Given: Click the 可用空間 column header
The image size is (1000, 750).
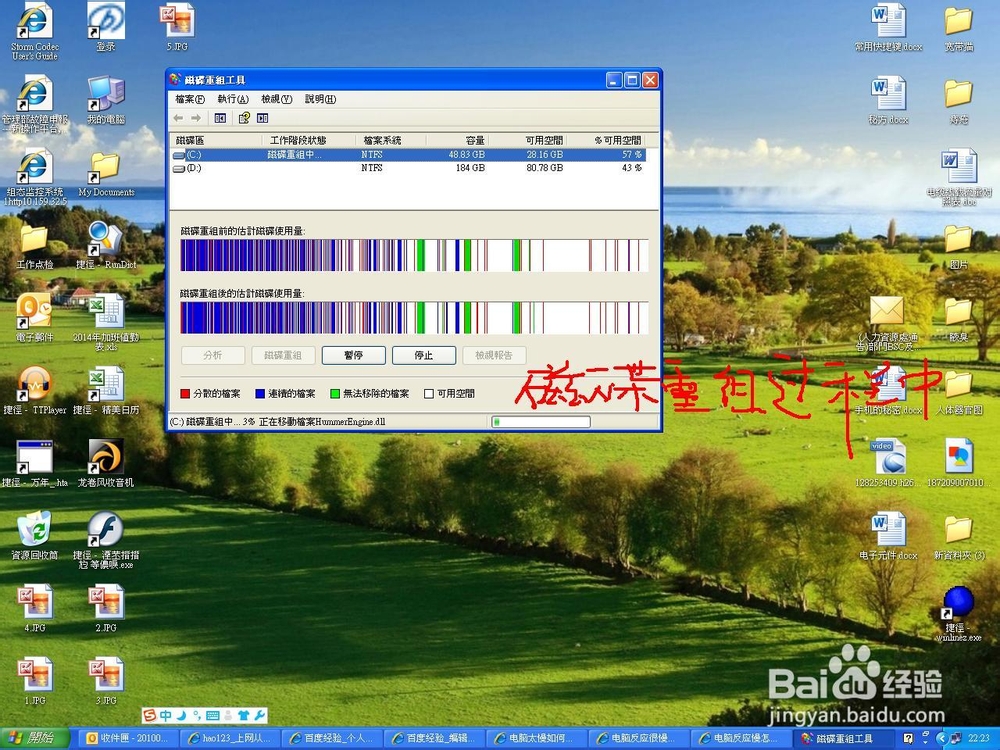Looking at the screenshot, I should [x=527, y=140].
